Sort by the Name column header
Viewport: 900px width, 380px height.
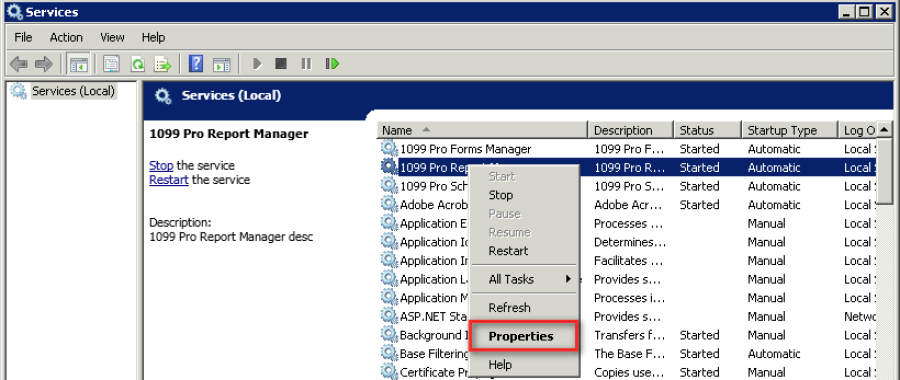tap(483, 130)
